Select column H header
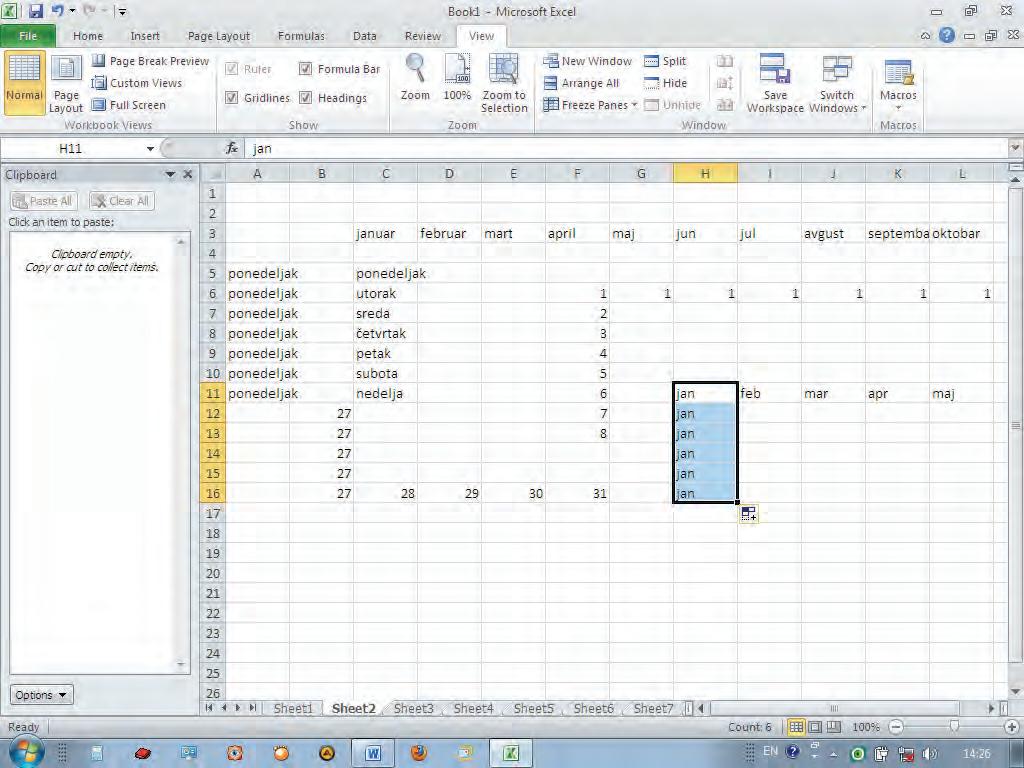This screenshot has height=768, width=1024. 705,173
